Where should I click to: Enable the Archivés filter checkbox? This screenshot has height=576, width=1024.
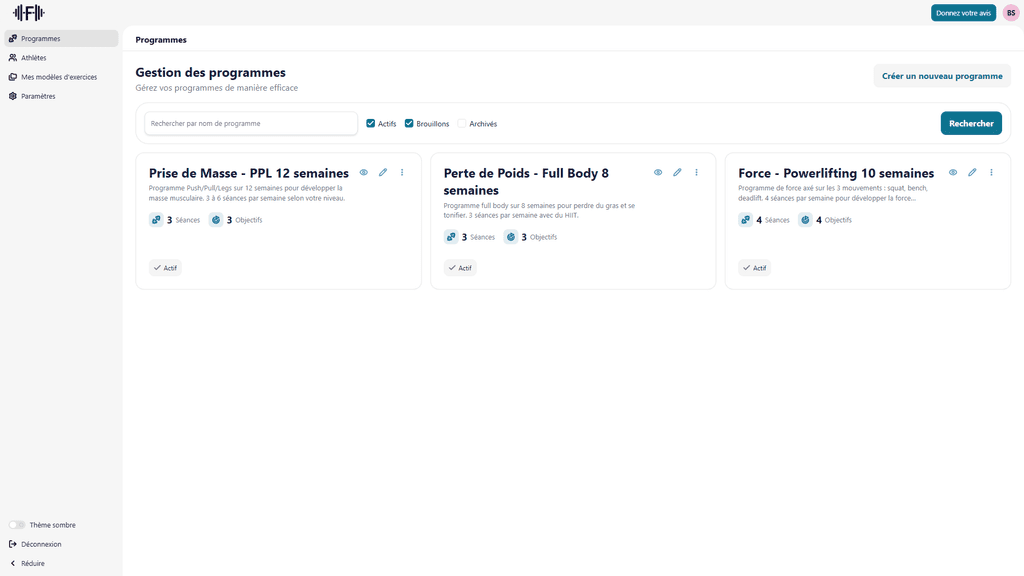tap(462, 124)
